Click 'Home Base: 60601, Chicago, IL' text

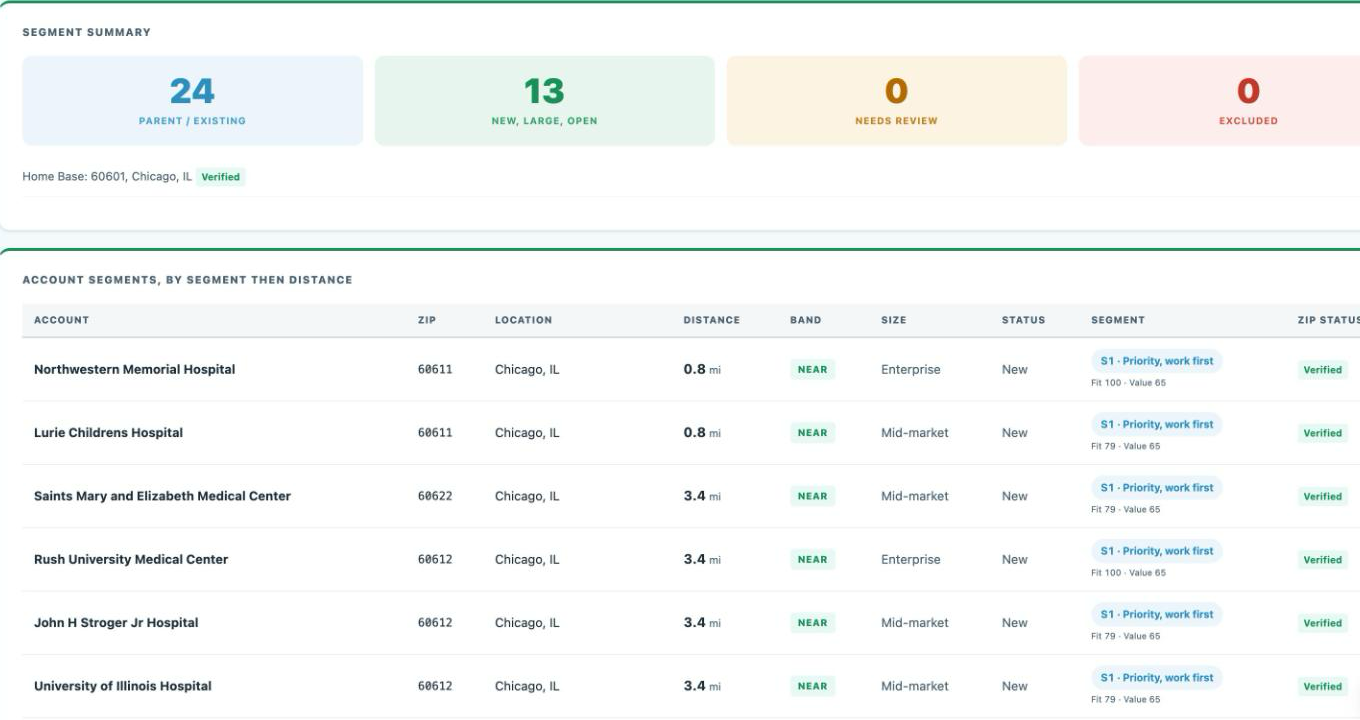tap(107, 177)
